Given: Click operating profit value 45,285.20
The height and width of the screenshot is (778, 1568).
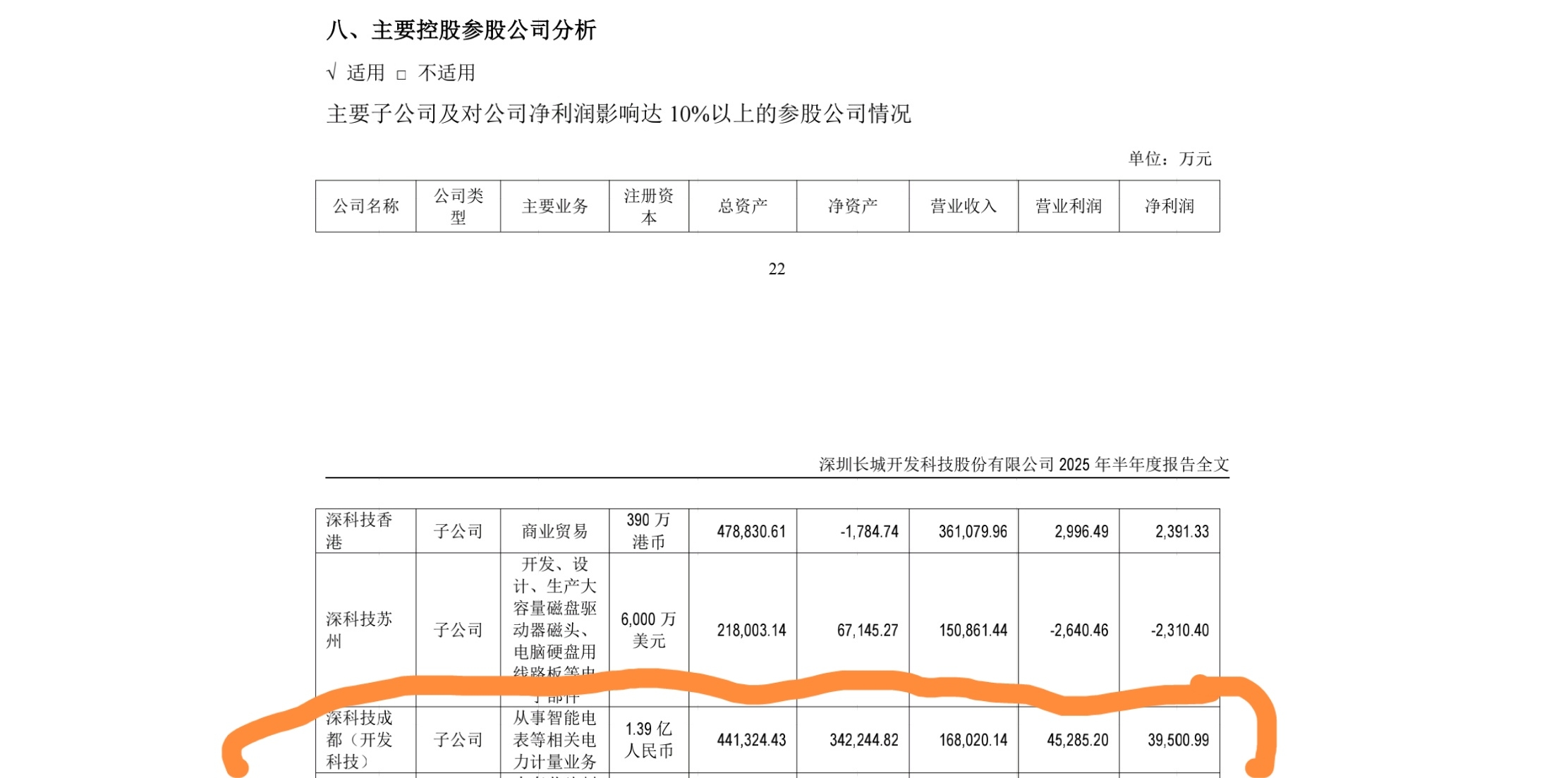Looking at the screenshot, I should 1078,741.
